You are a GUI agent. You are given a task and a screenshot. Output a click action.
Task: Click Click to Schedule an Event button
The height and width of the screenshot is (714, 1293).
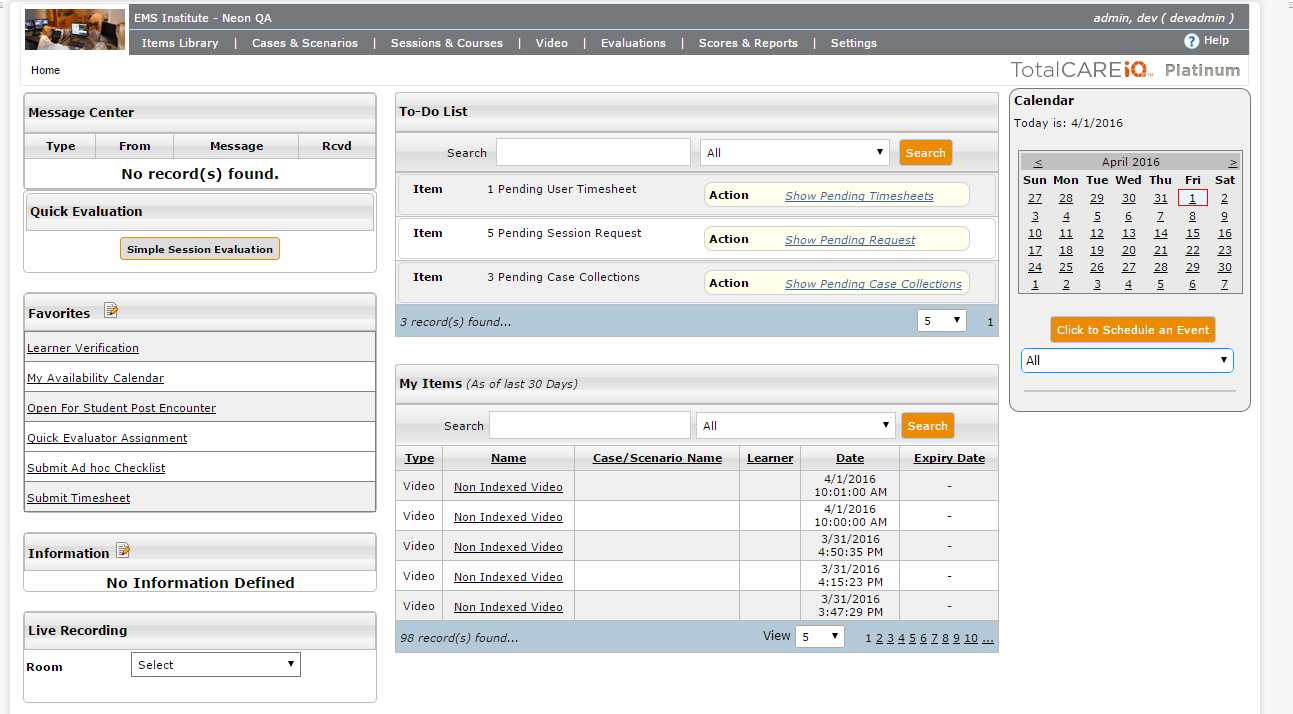[x=1133, y=330]
